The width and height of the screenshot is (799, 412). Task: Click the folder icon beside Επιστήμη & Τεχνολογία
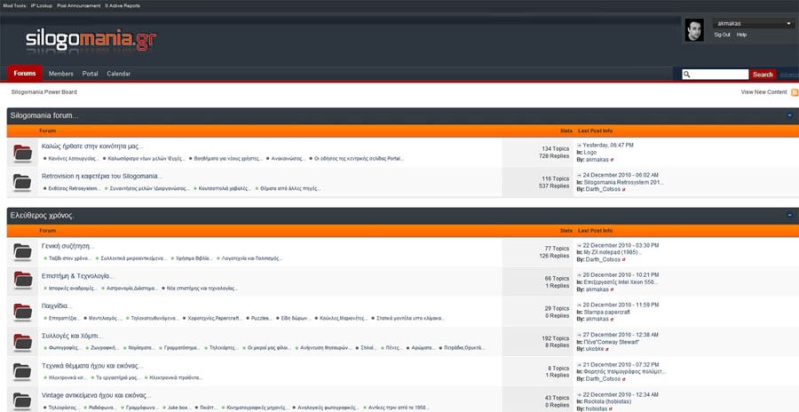pyautogui.click(x=22, y=281)
